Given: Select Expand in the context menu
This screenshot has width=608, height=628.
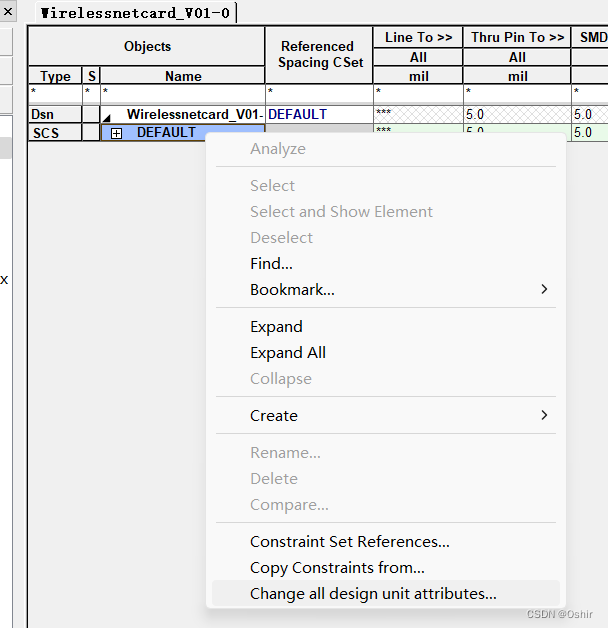Looking at the screenshot, I should coord(276,327).
